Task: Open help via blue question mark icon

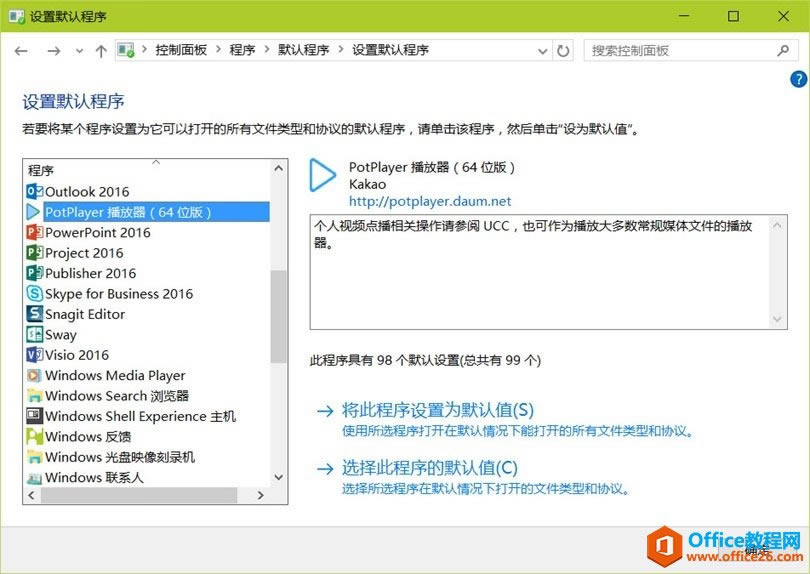Action: 798,79
